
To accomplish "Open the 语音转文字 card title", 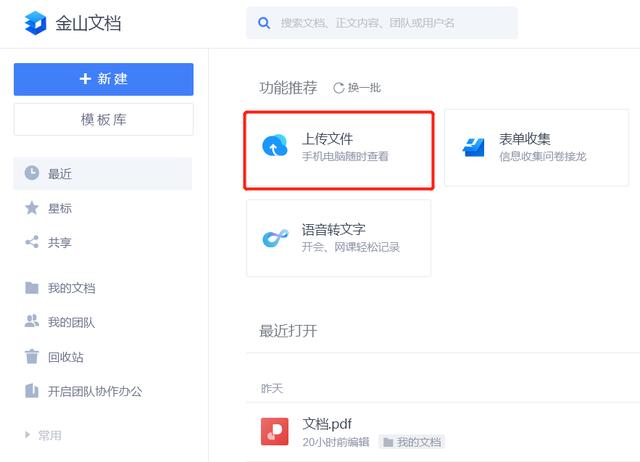I will click(x=333, y=229).
